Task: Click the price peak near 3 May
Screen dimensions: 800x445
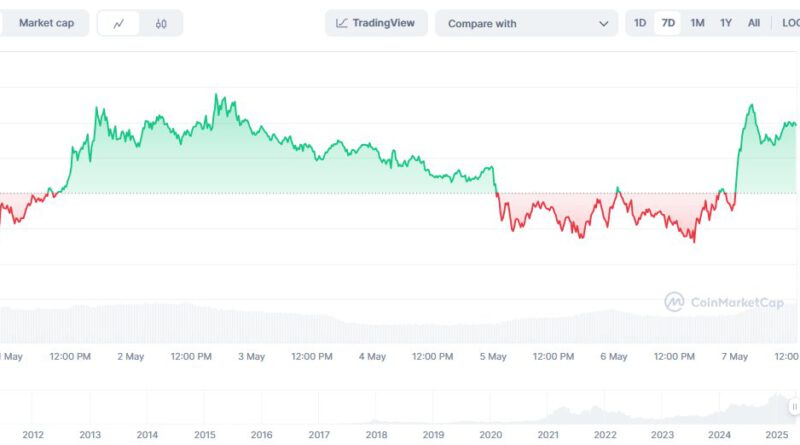Action: click(216, 95)
